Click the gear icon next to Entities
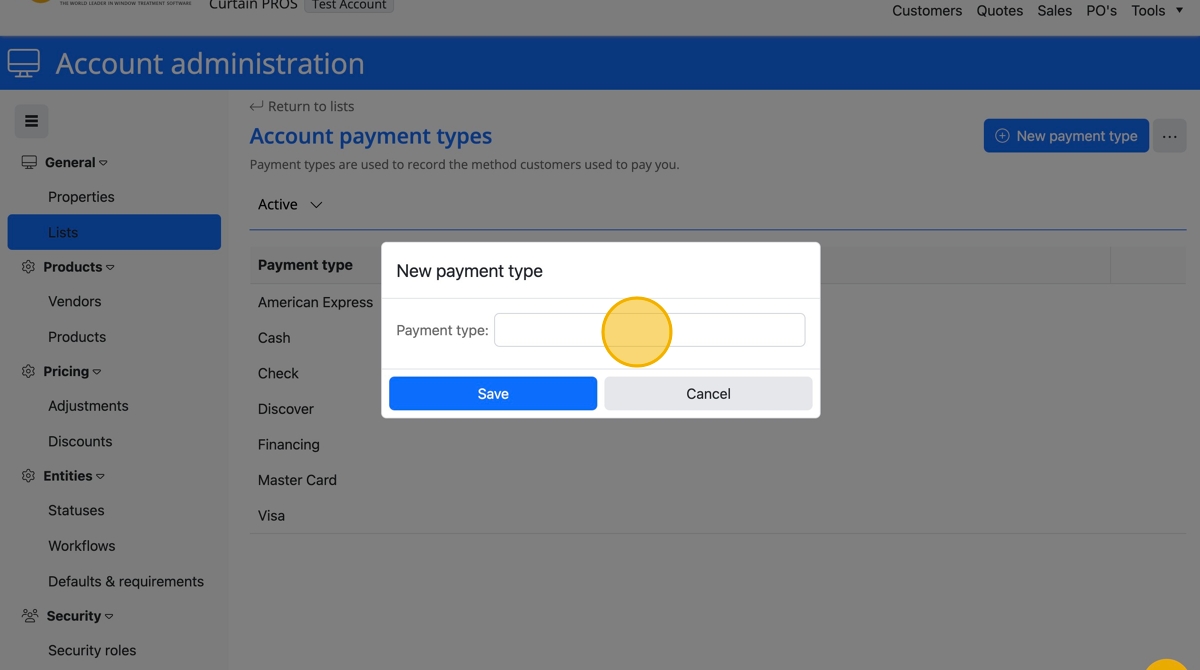 (x=28, y=476)
